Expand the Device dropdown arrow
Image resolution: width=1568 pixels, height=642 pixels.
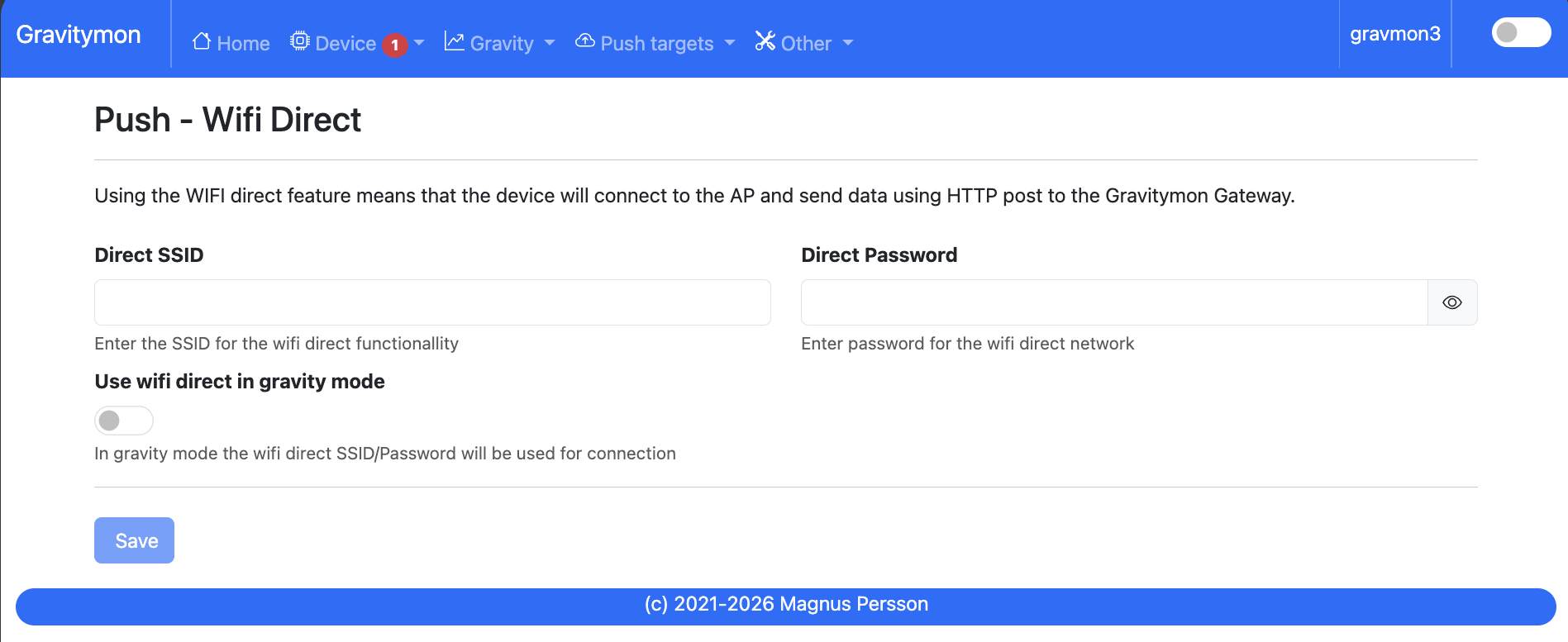click(x=419, y=43)
